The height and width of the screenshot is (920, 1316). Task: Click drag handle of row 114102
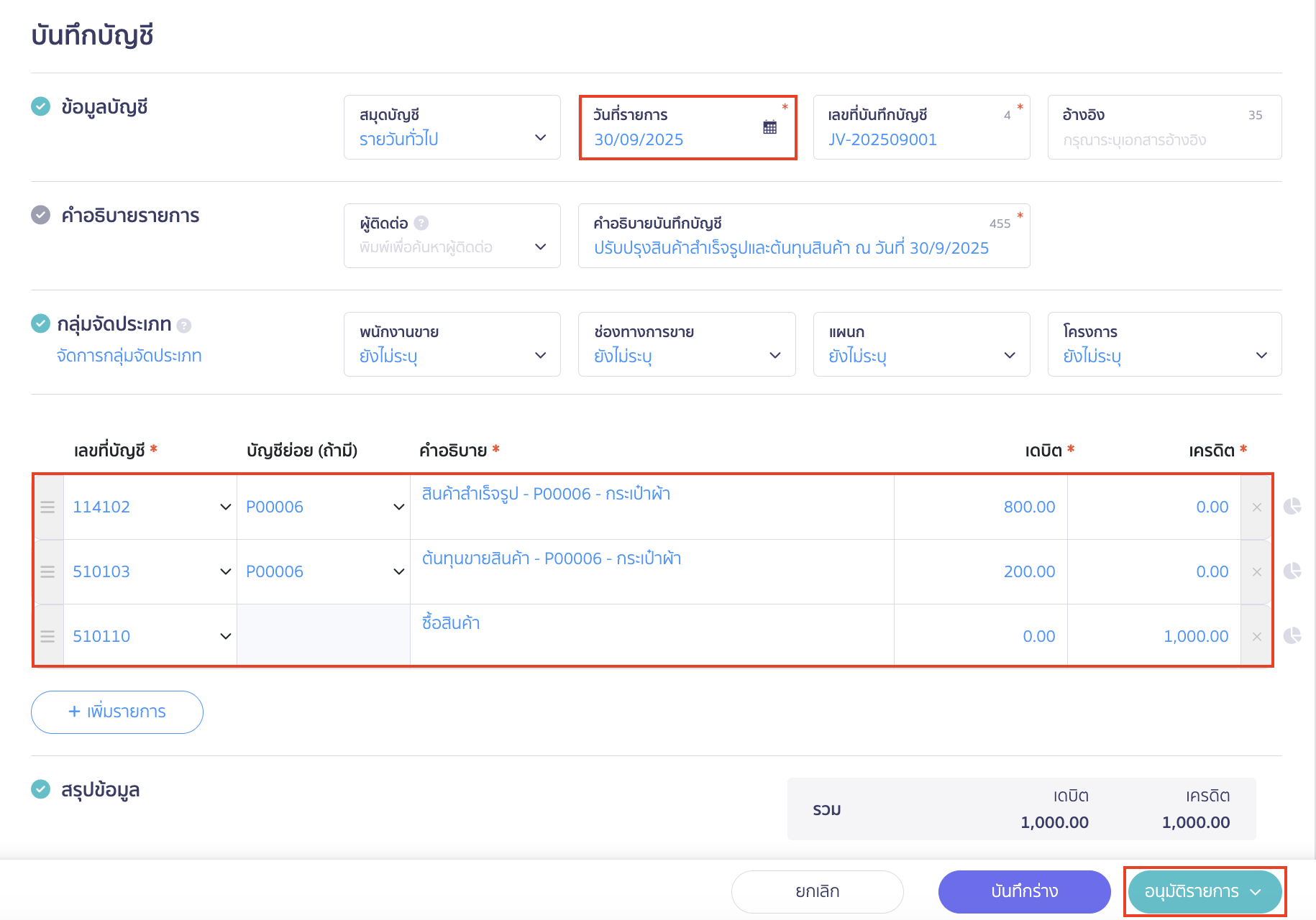pos(47,507)
